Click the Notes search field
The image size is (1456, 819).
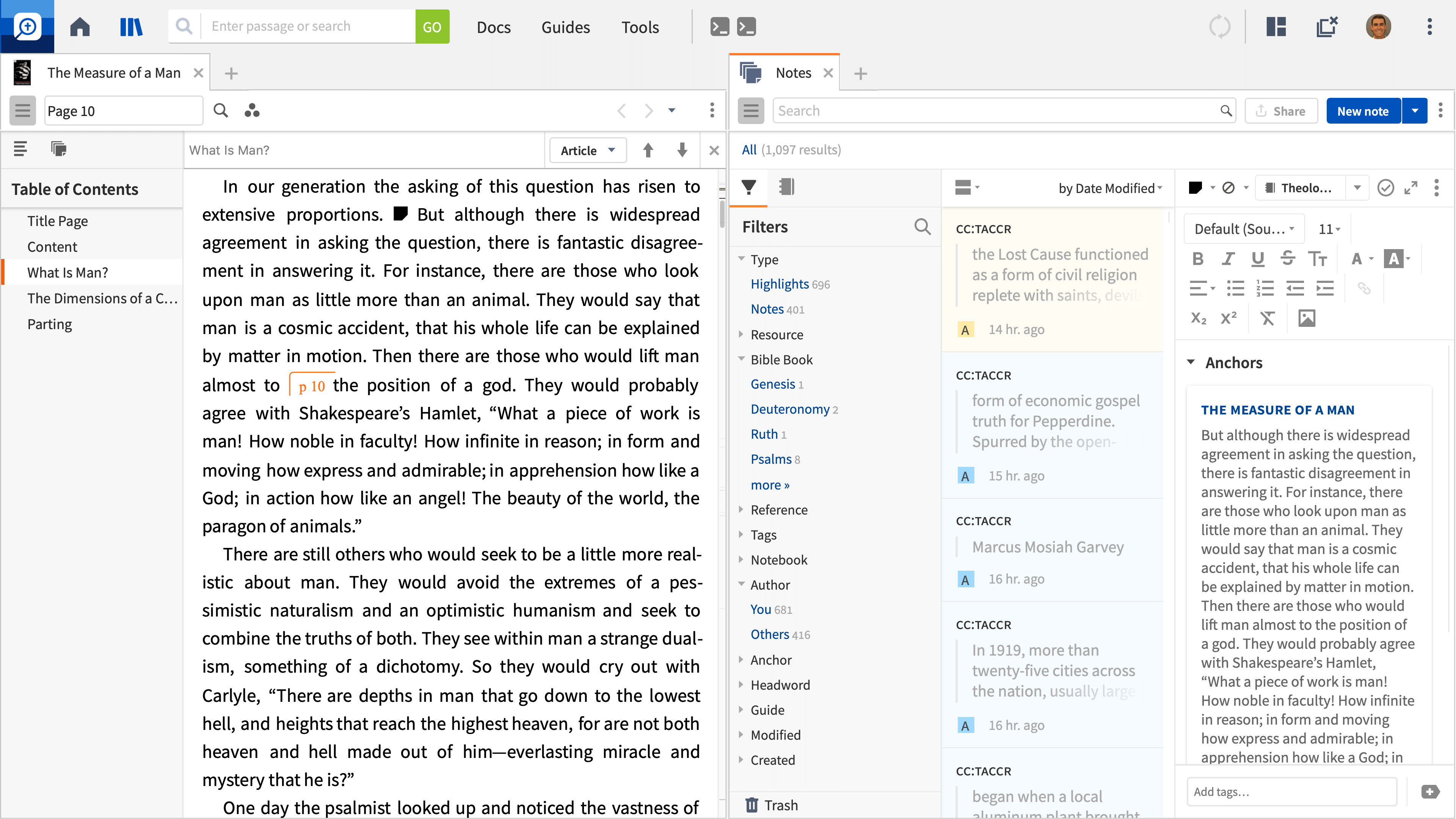(1004, 111)
